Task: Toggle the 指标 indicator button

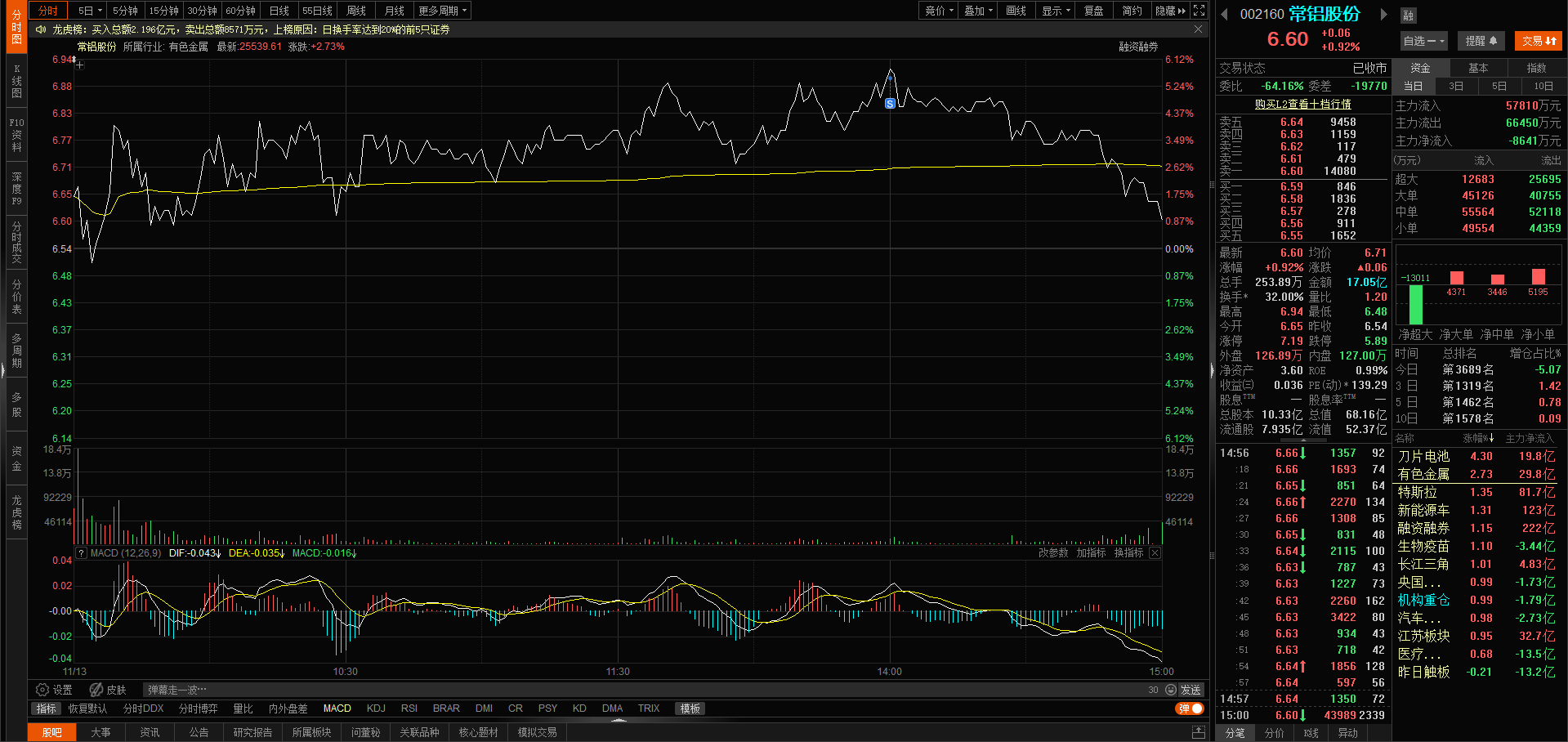Action: click(47, 708)
